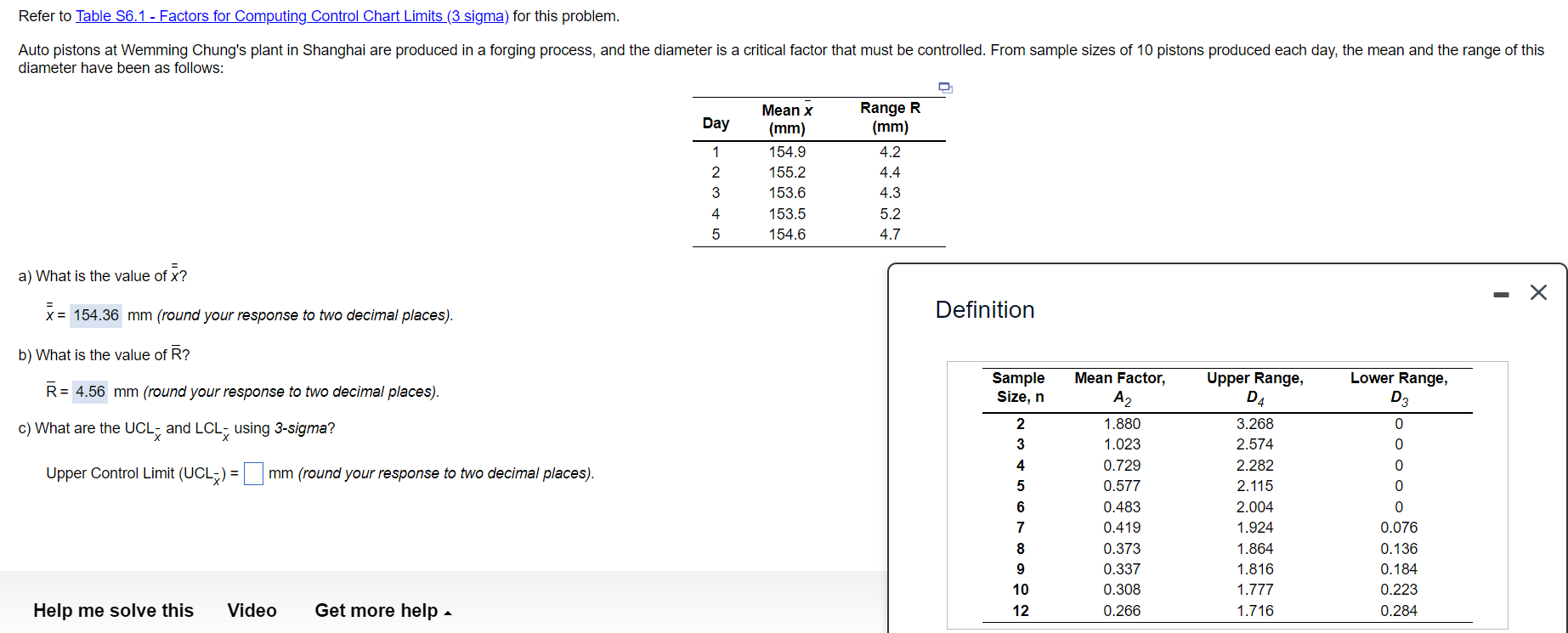The height and width of the screenshot is (633, 1568).
Task: Click D3 value 0.076
Action: coord(1399,528)
